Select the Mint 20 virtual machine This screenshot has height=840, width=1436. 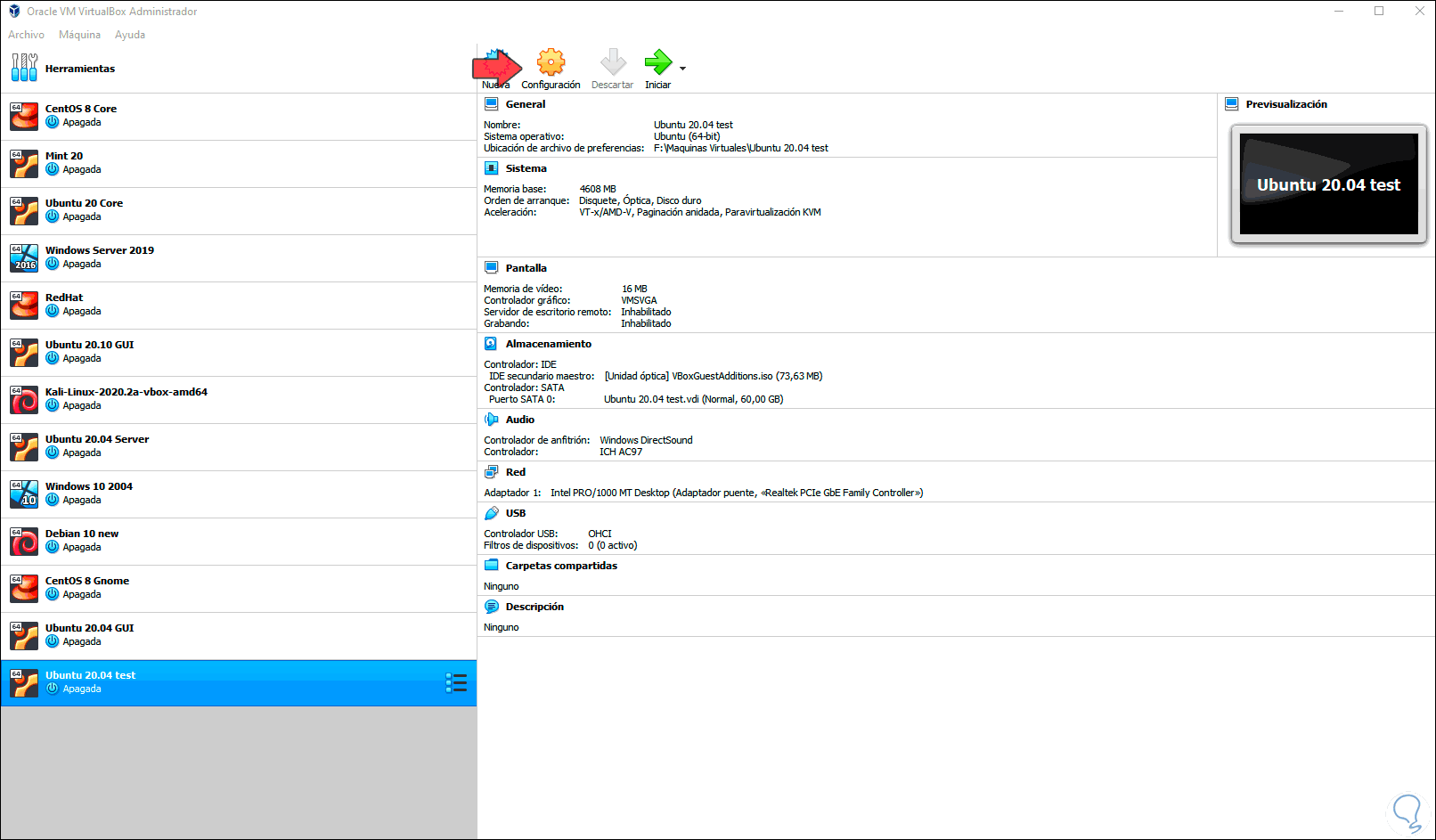tap(239, 163)
